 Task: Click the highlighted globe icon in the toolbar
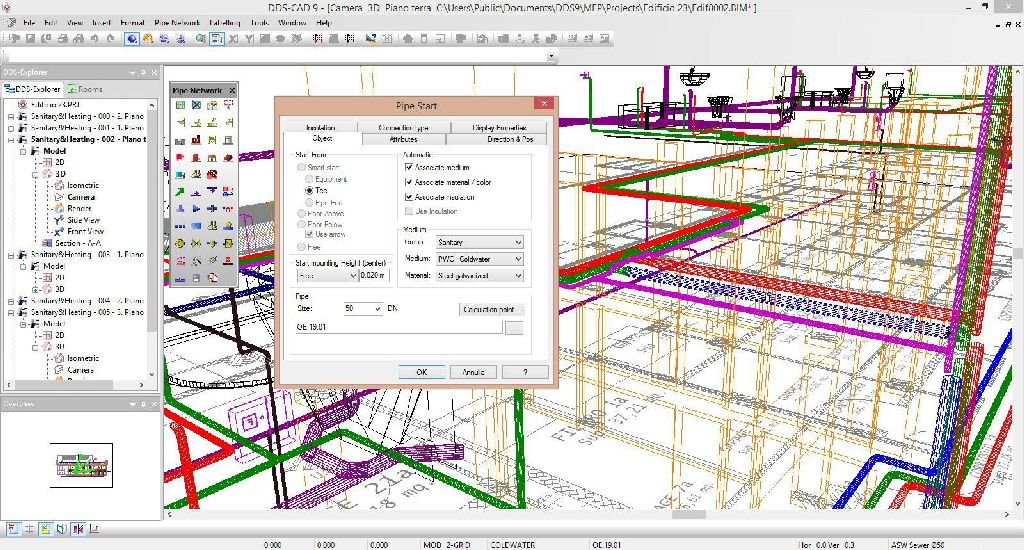[x=132, y=39]
